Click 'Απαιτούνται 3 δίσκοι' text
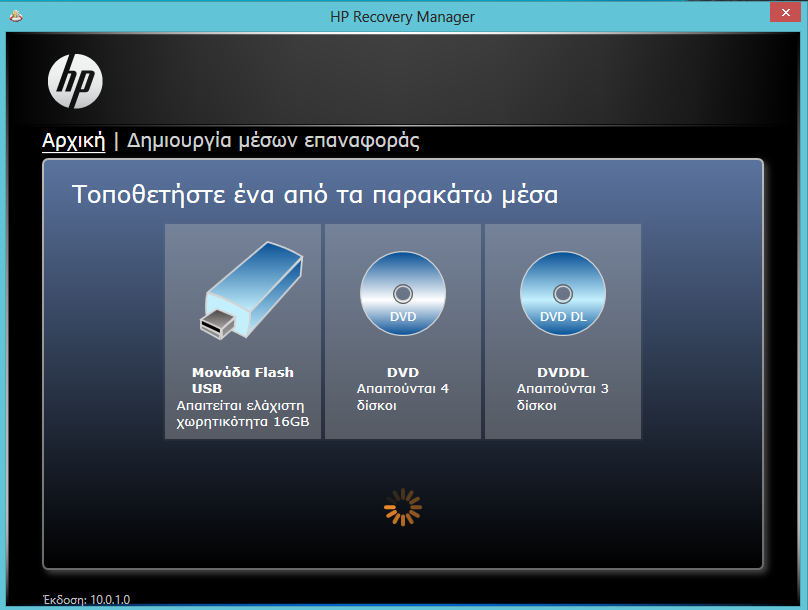 click(x=562, y=397)
